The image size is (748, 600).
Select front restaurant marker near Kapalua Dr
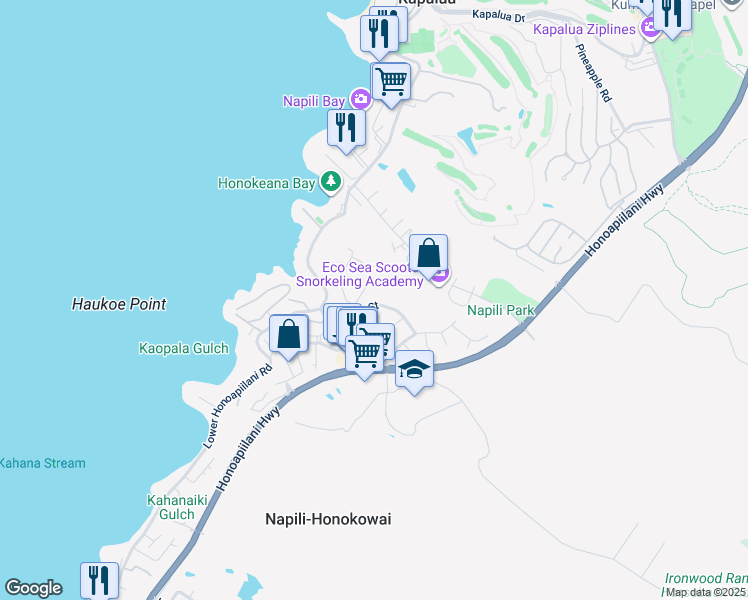pyautogui.click(x=379, y=33)
